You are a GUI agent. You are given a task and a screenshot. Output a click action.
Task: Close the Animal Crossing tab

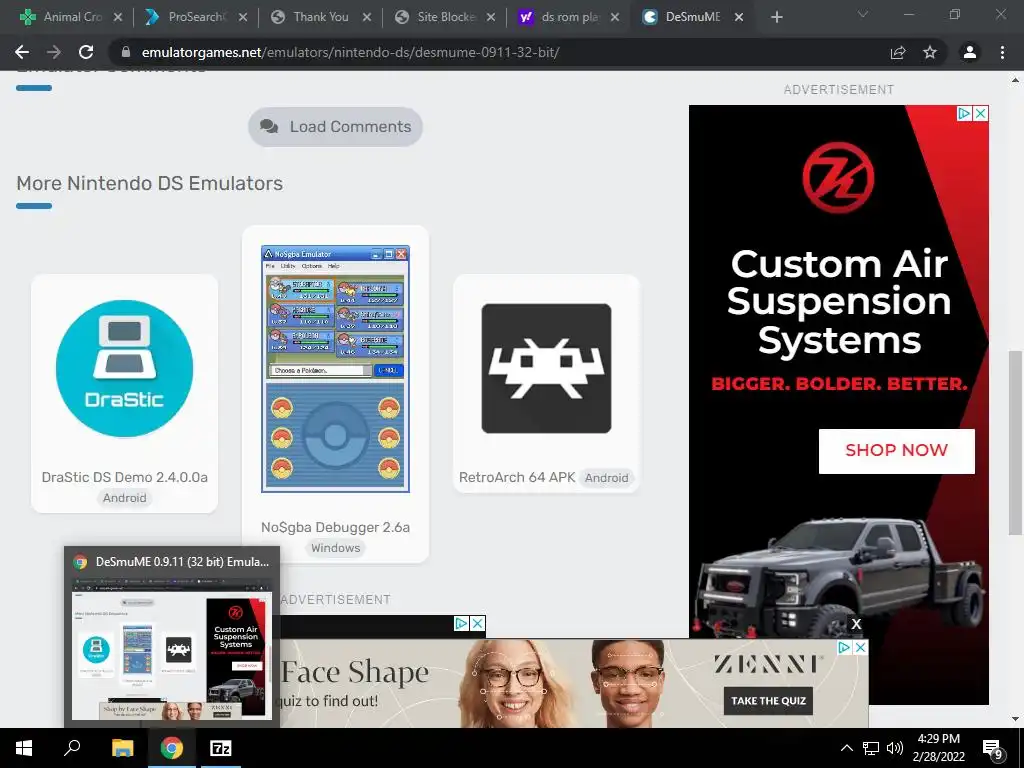point(118,18)
